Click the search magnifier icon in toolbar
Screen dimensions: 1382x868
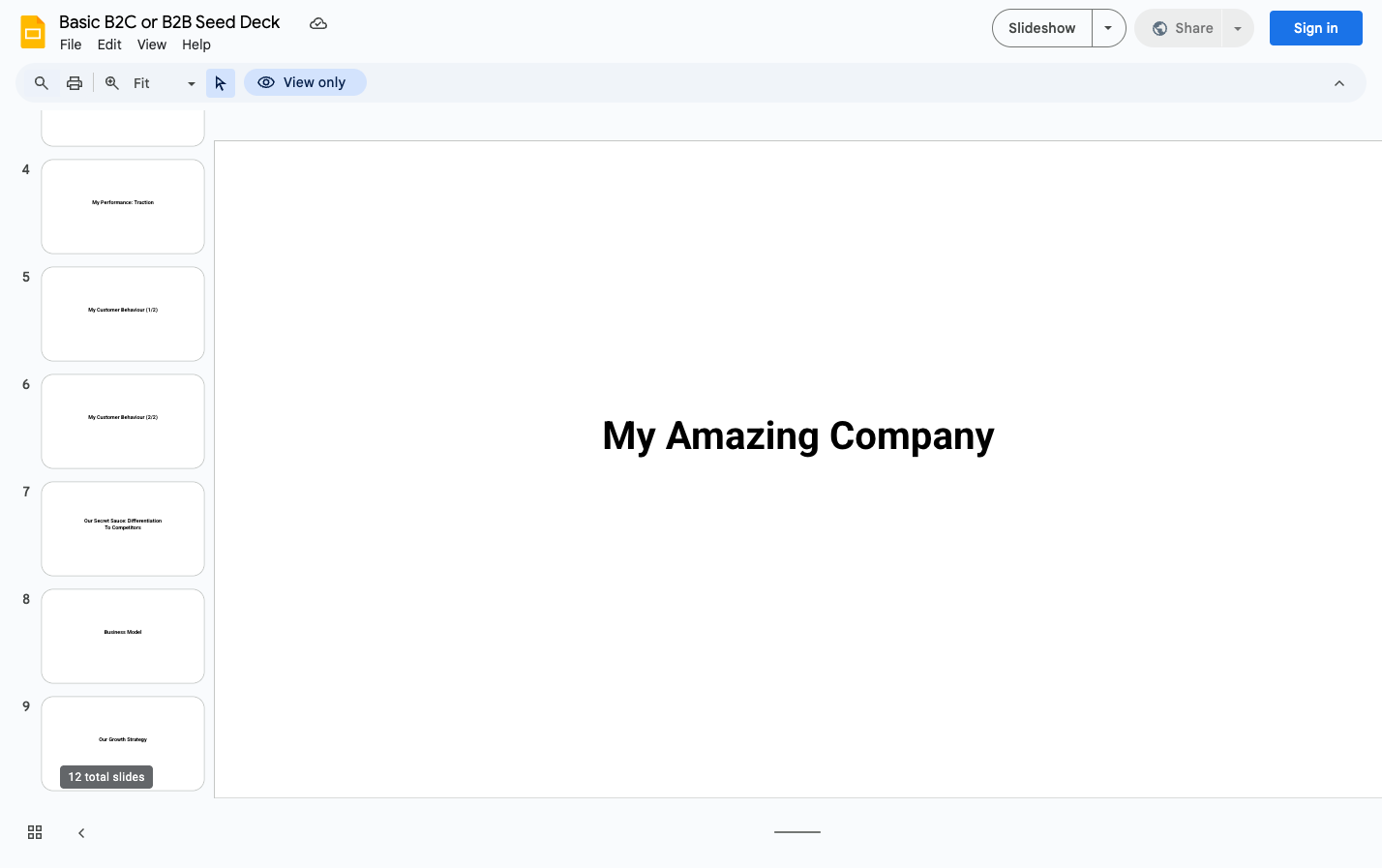42,83
